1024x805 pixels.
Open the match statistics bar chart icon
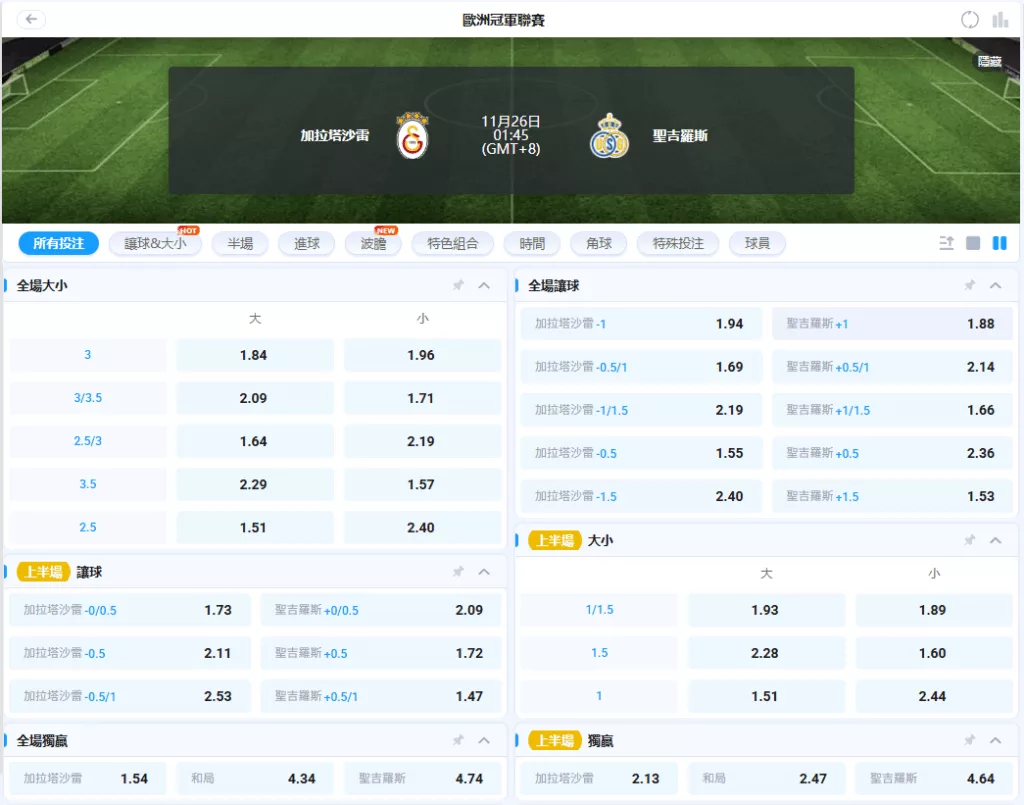tap(1000, 20)
